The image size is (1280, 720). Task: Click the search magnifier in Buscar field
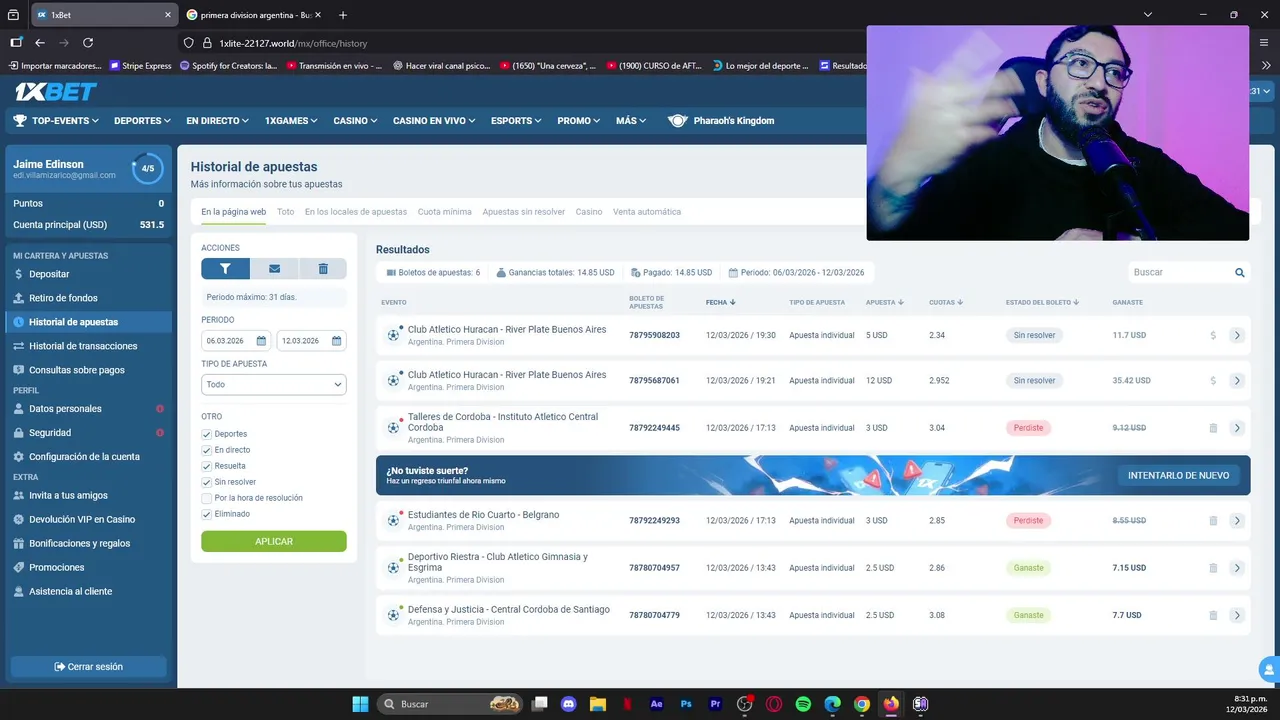tap(1240, 272)
